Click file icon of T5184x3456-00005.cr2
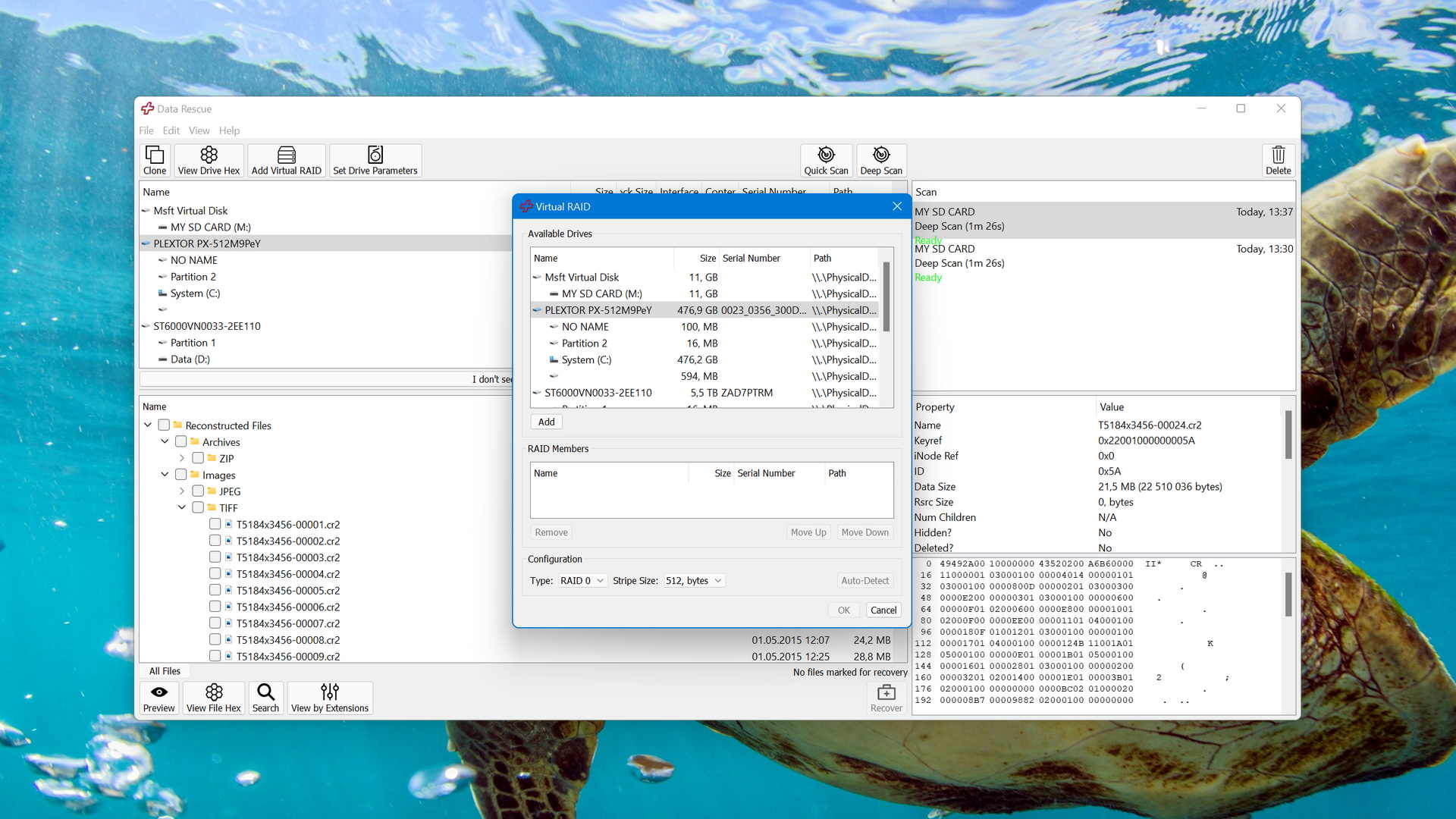This screenshot has height=819, width=1456. pos(228,590)
